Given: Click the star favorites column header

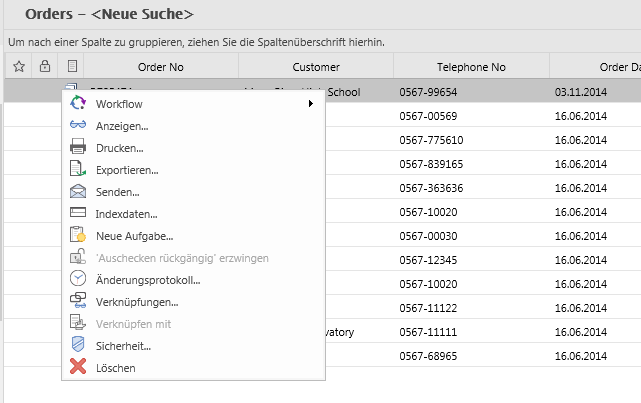Looking at the screenshot, I should tap(18, 67).
